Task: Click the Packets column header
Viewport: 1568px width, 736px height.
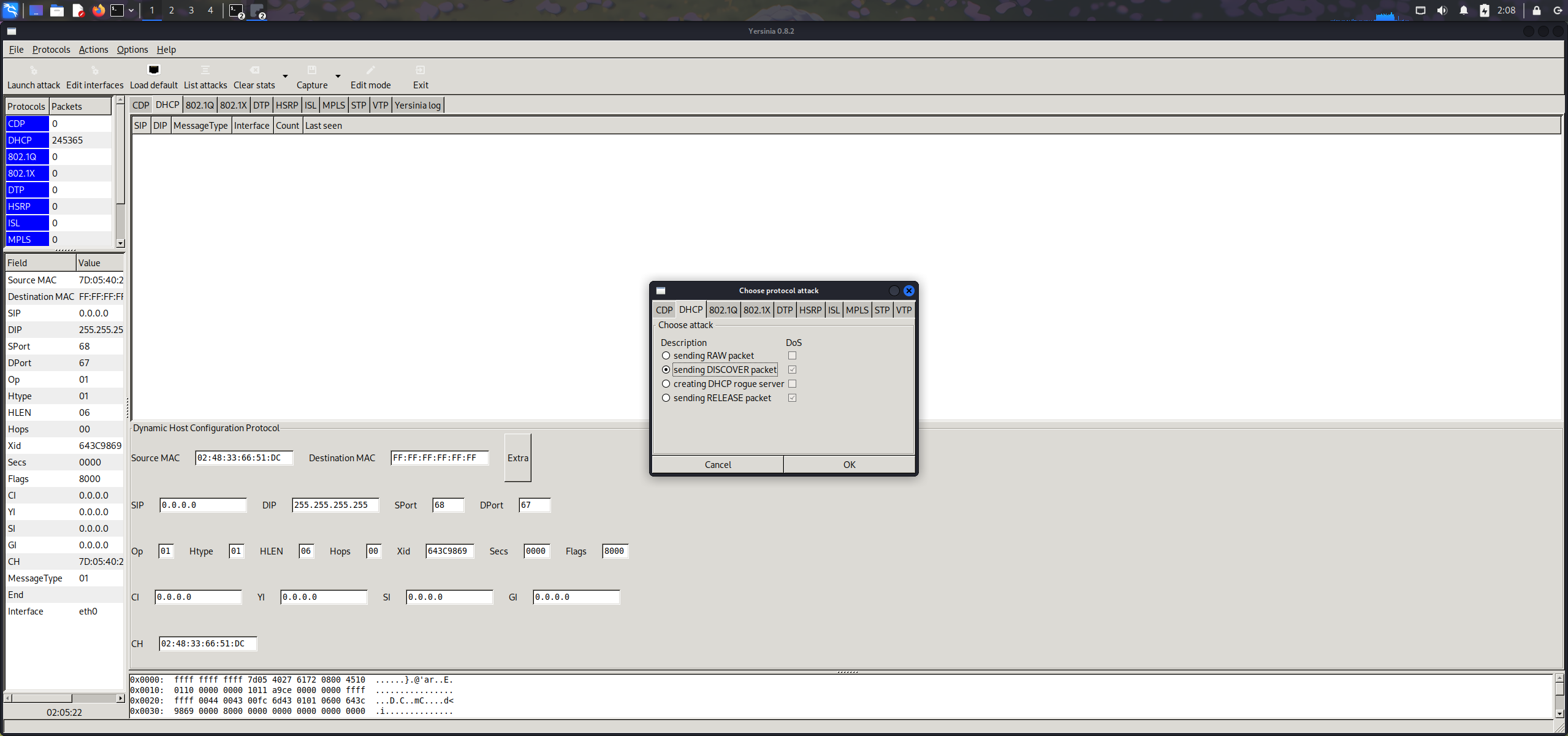Action: point(80,107)
